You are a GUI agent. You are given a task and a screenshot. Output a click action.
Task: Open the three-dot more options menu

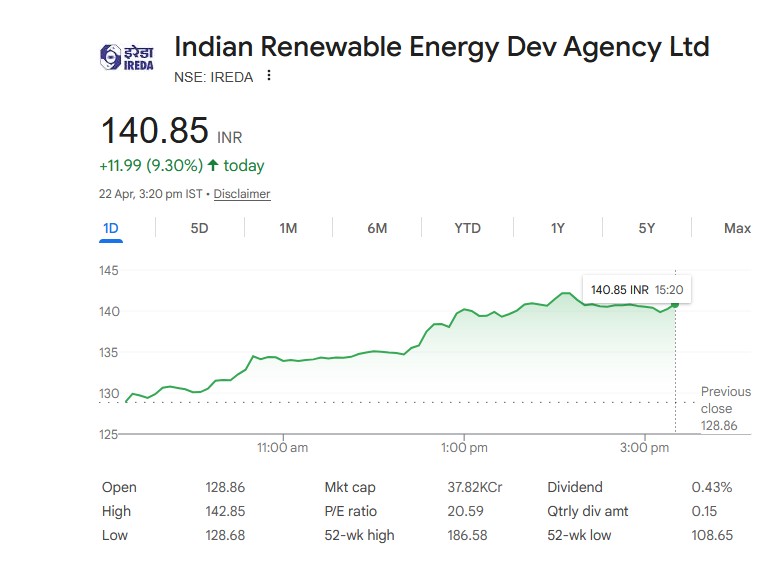coord(269,76)
